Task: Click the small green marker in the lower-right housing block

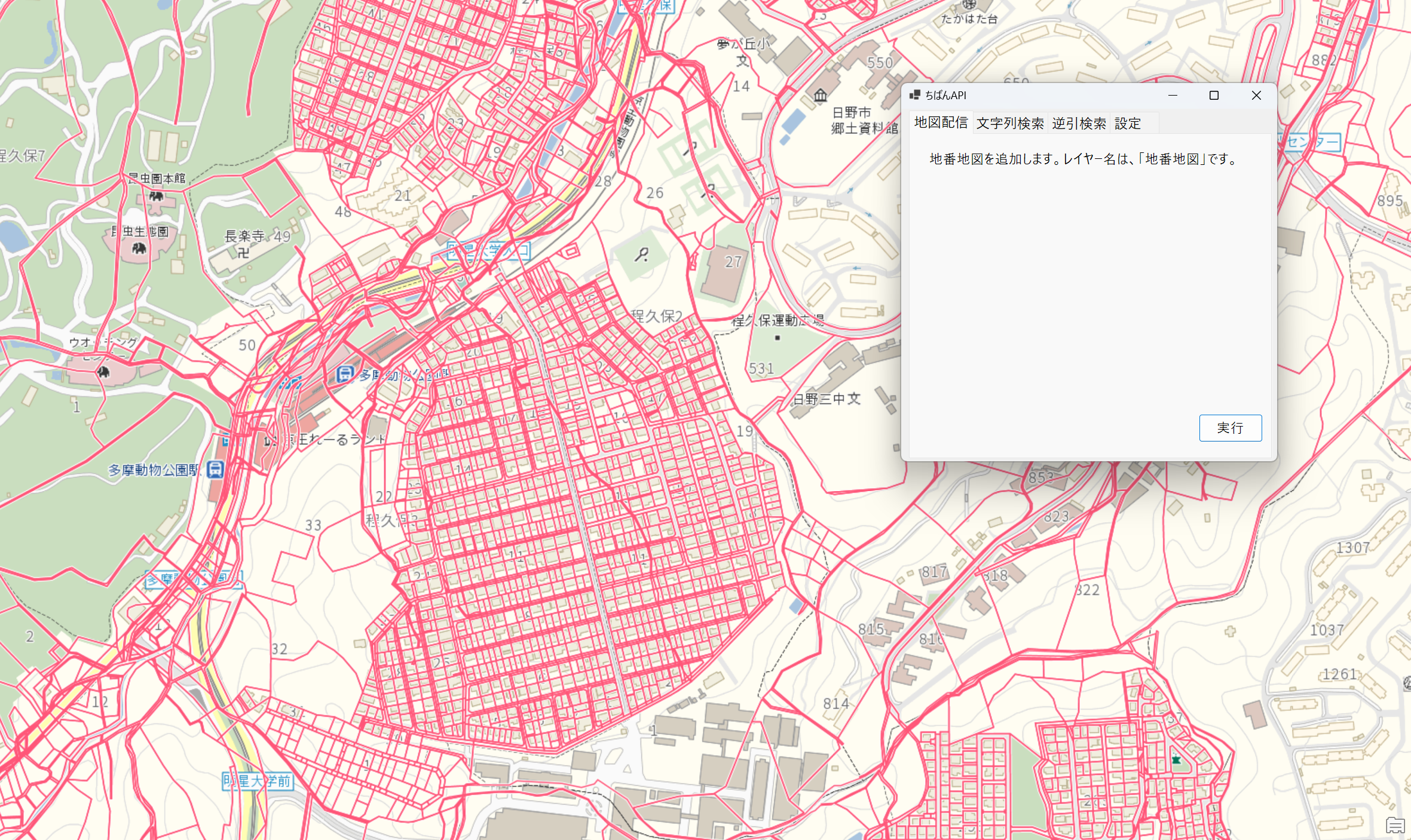Action: (x=1176, y=760)
